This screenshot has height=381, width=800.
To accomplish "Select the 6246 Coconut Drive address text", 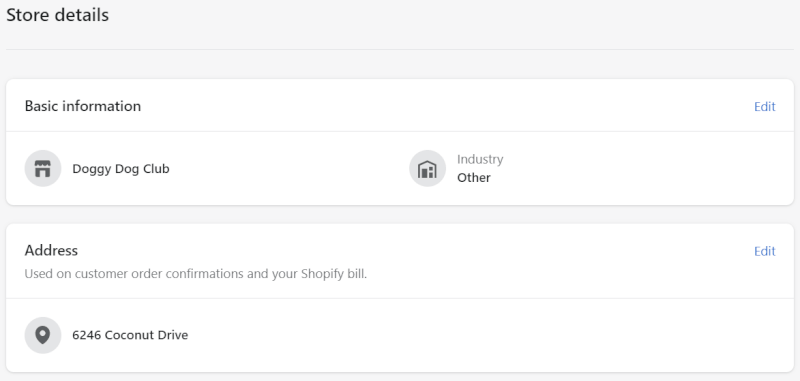I will click(130, 335).
